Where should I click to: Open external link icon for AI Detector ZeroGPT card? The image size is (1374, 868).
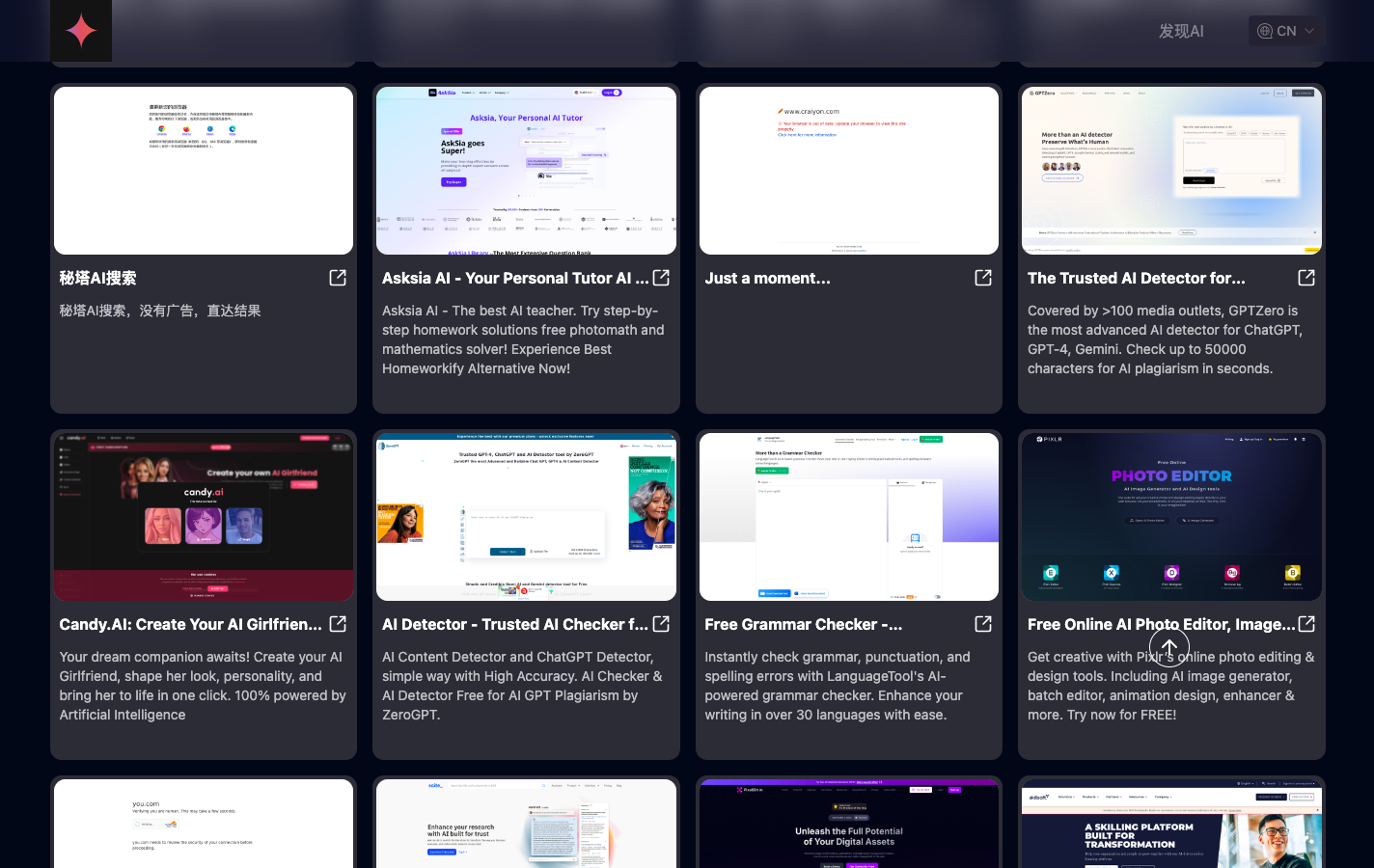(x=661, y=624)
